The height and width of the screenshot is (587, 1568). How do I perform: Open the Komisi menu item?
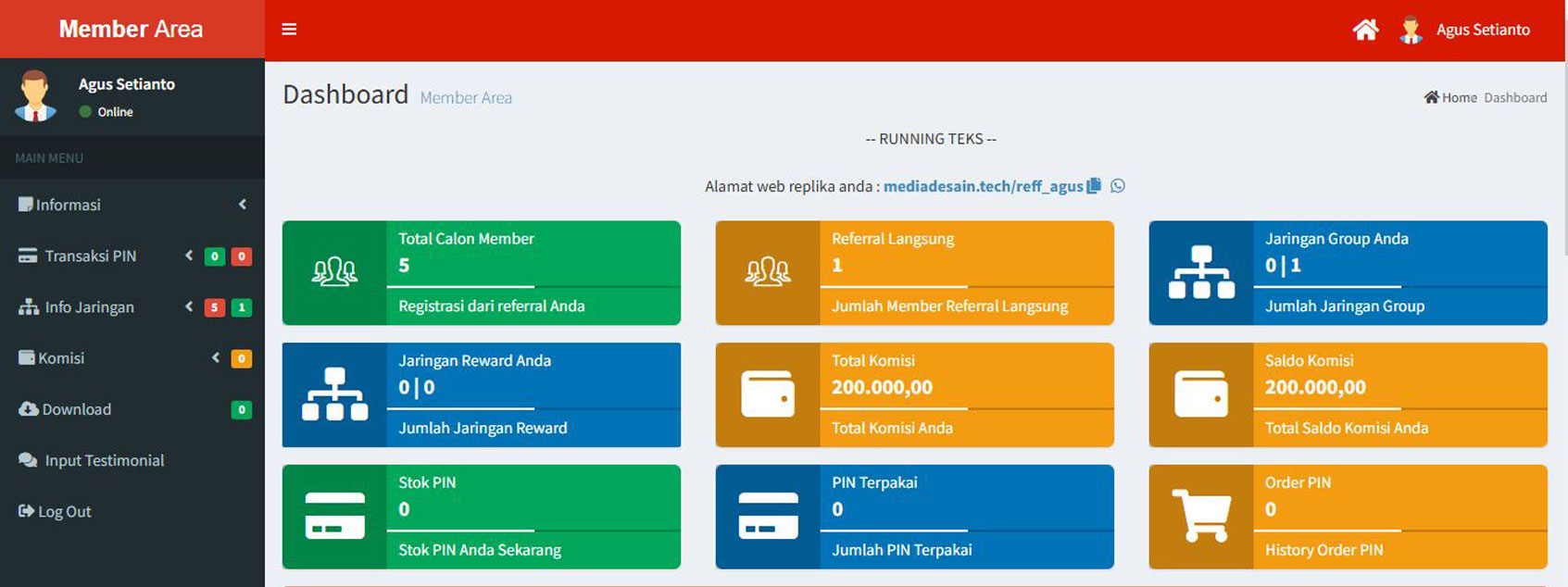click(x=61, y=358)
